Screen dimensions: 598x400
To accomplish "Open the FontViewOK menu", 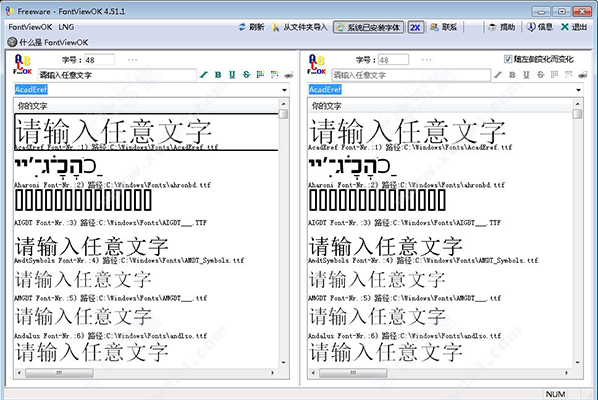I will click(x=30, y=27).
